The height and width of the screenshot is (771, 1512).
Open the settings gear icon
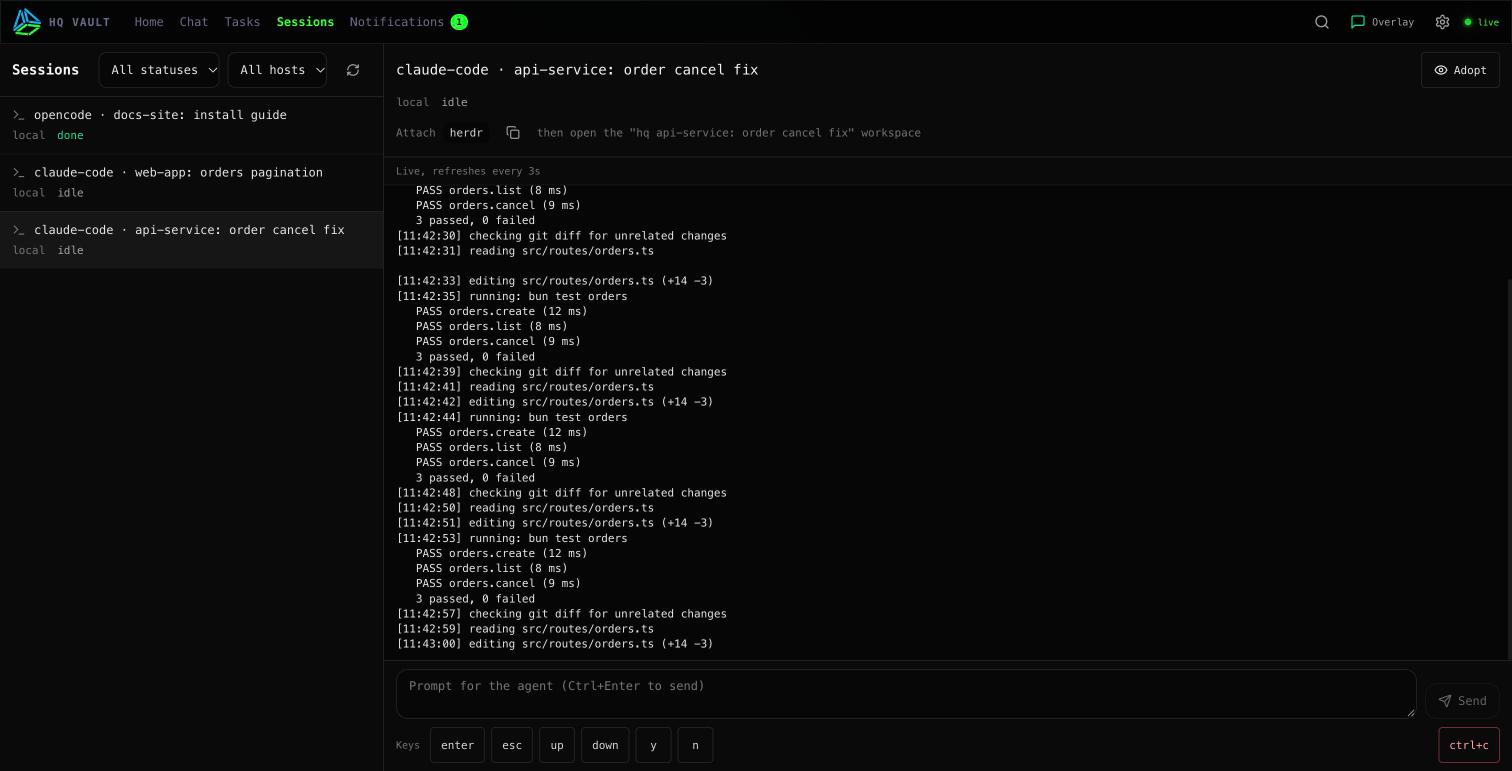click(1442, 22)
